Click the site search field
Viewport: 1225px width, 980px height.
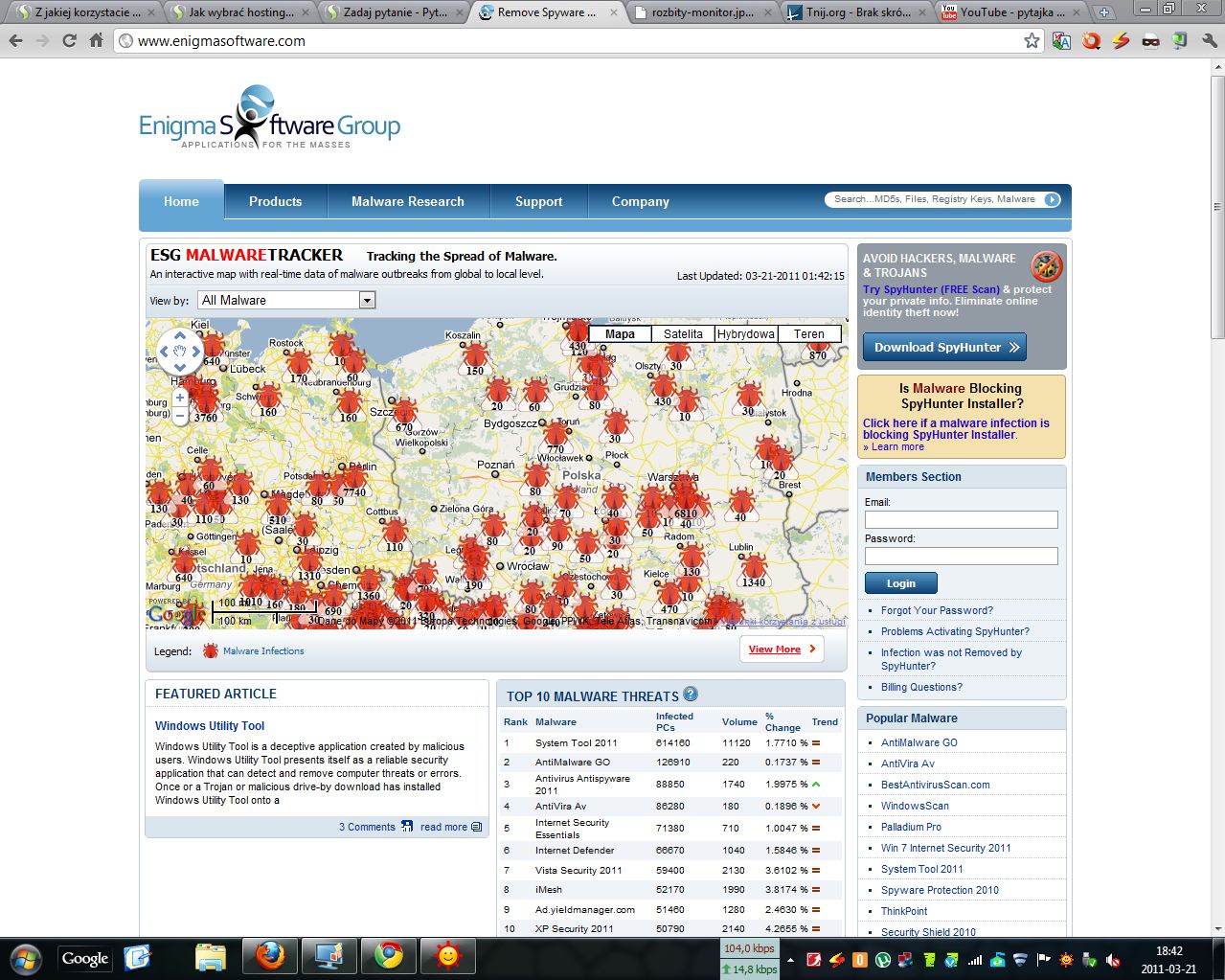[934, 199]
